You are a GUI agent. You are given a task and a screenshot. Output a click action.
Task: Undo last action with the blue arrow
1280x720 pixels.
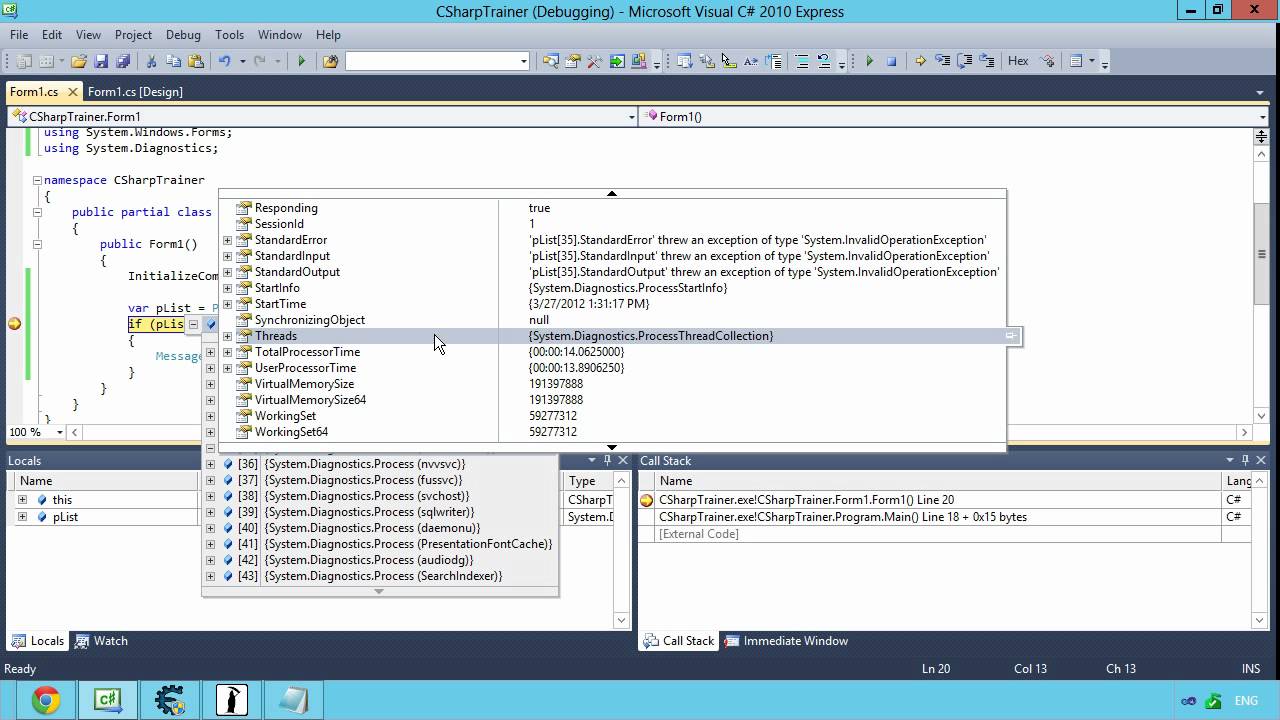[x=225, y=61]
